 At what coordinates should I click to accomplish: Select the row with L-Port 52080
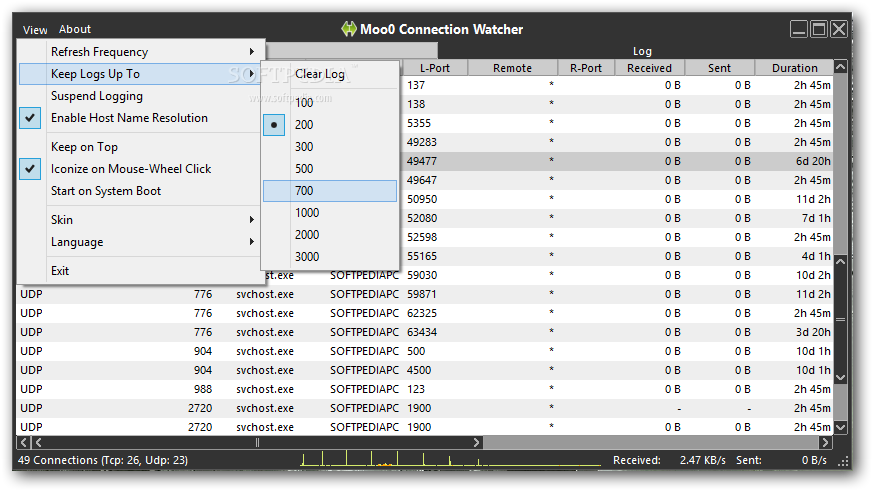click(616, 218)
